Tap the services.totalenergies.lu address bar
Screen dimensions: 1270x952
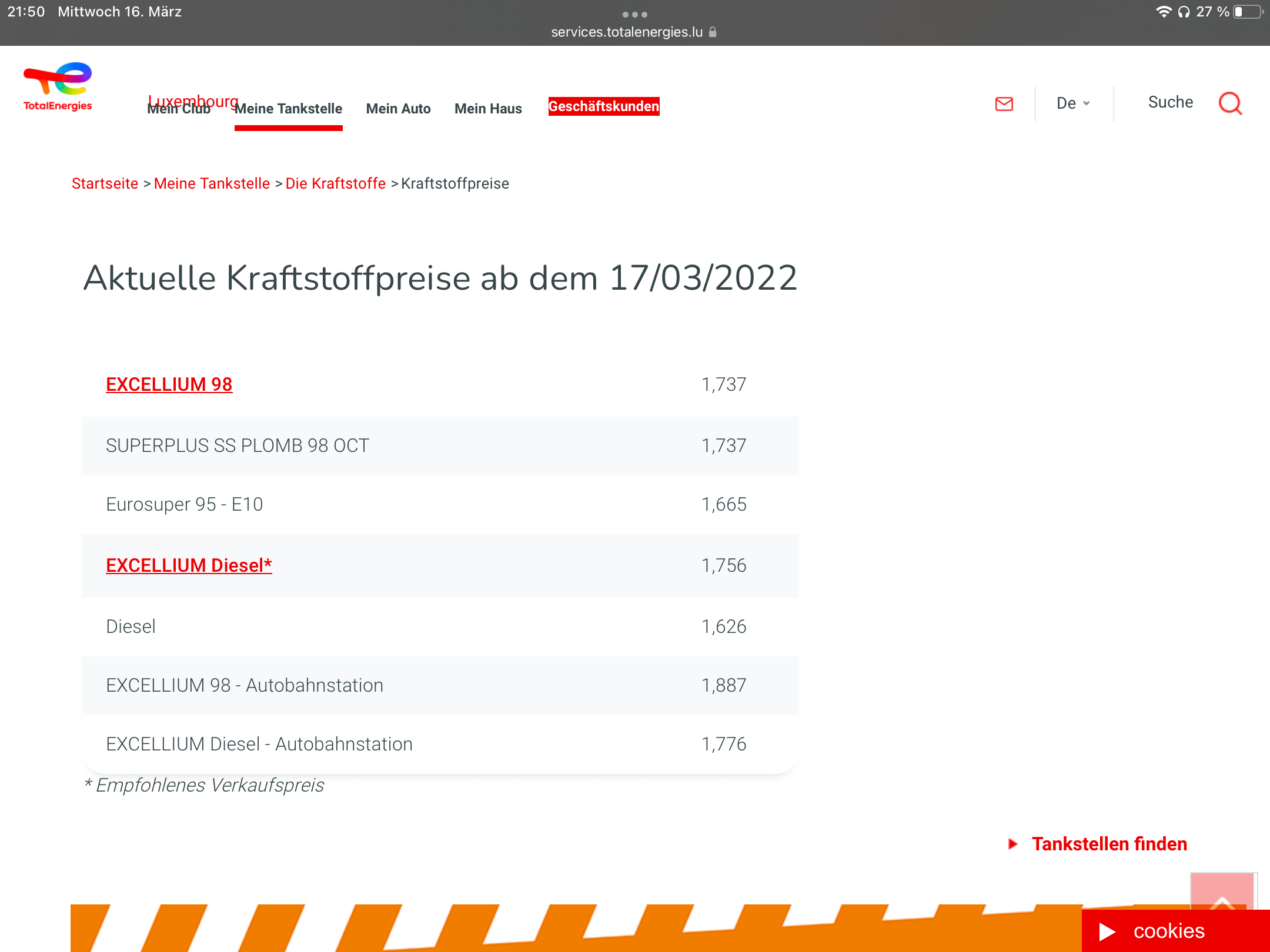627,32
